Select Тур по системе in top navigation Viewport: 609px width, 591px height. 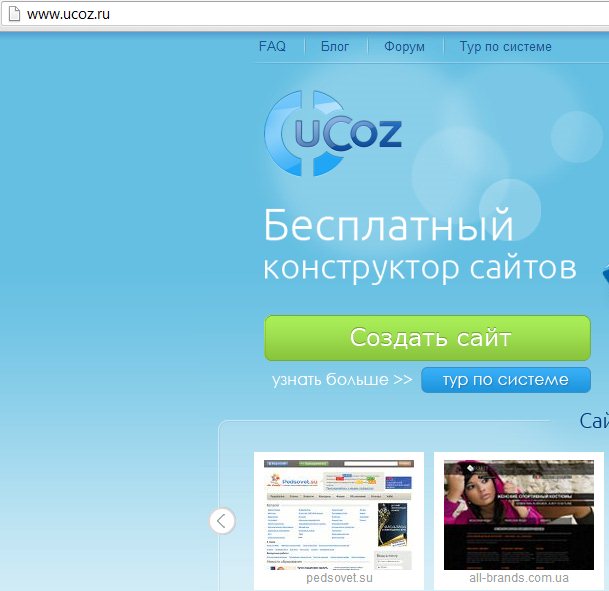click(505, 46)
